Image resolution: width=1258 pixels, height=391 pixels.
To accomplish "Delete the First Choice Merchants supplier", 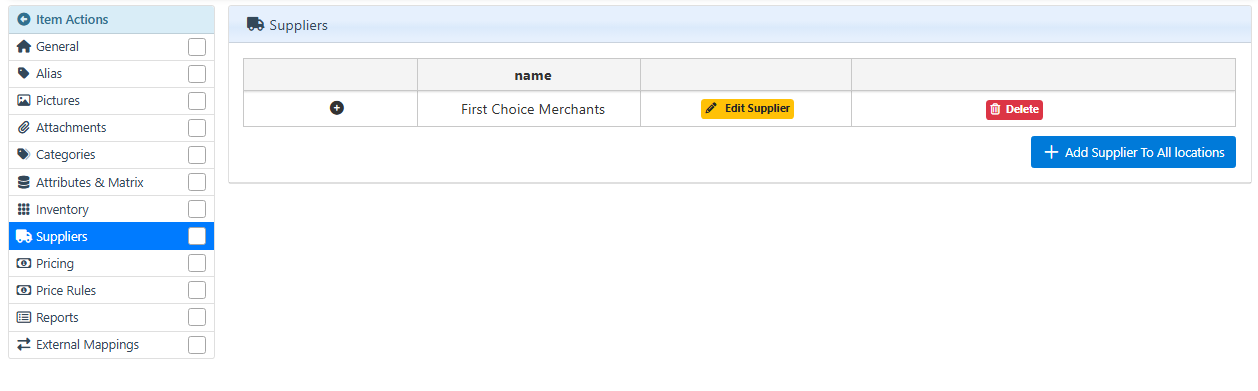I will click(1014, 109).
